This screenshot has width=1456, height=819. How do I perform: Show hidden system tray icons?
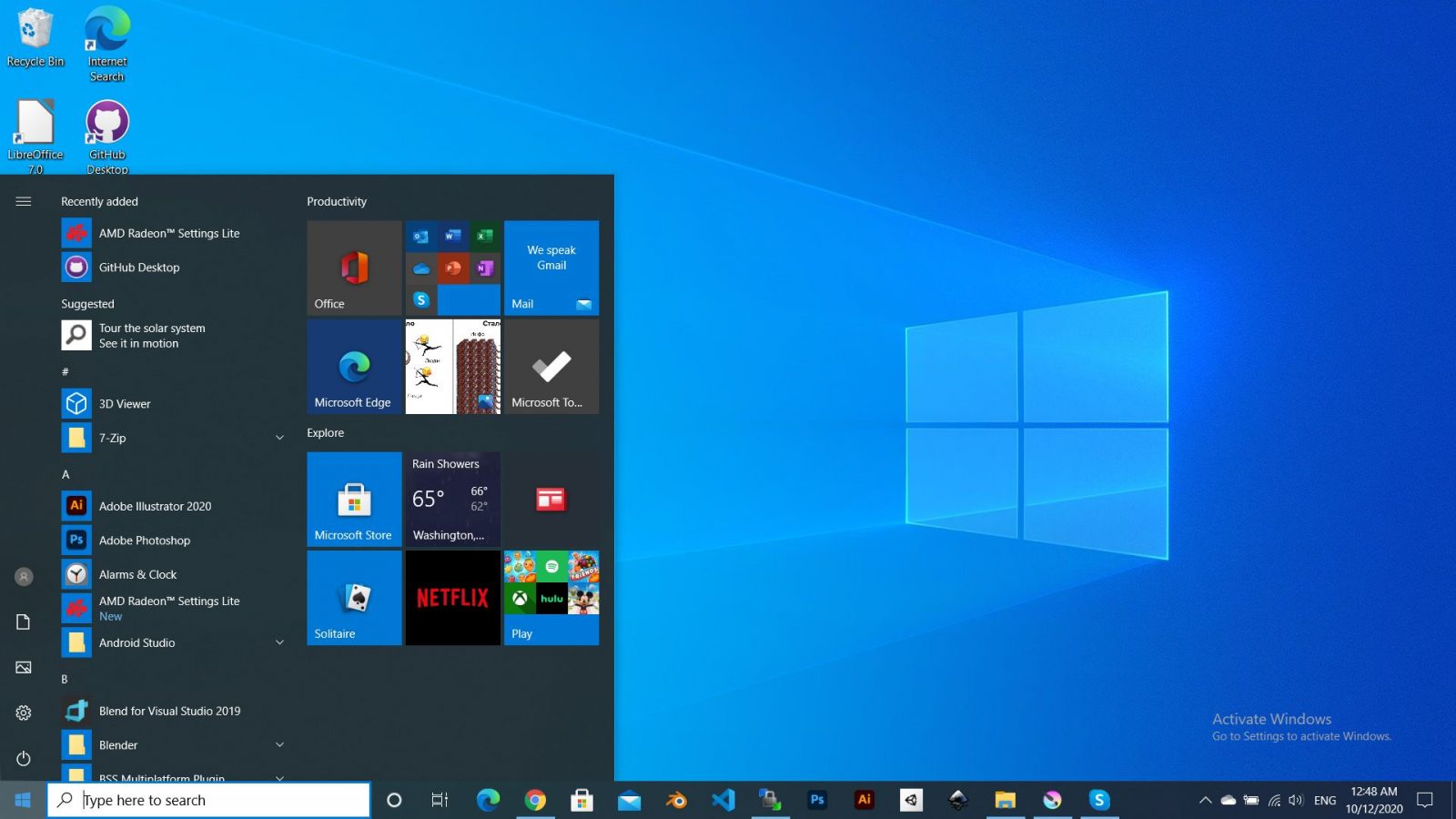point(1205,800)
